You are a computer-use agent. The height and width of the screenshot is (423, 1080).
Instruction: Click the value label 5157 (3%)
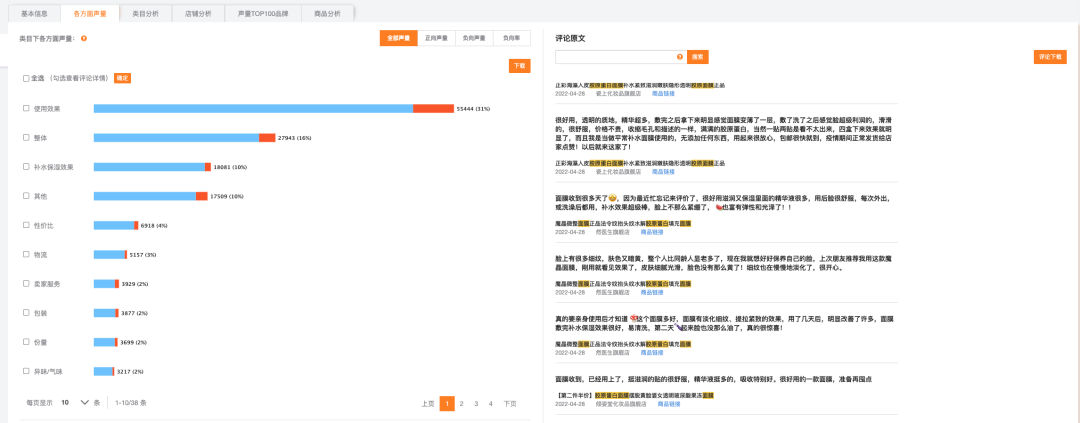(x=143, y=255)
